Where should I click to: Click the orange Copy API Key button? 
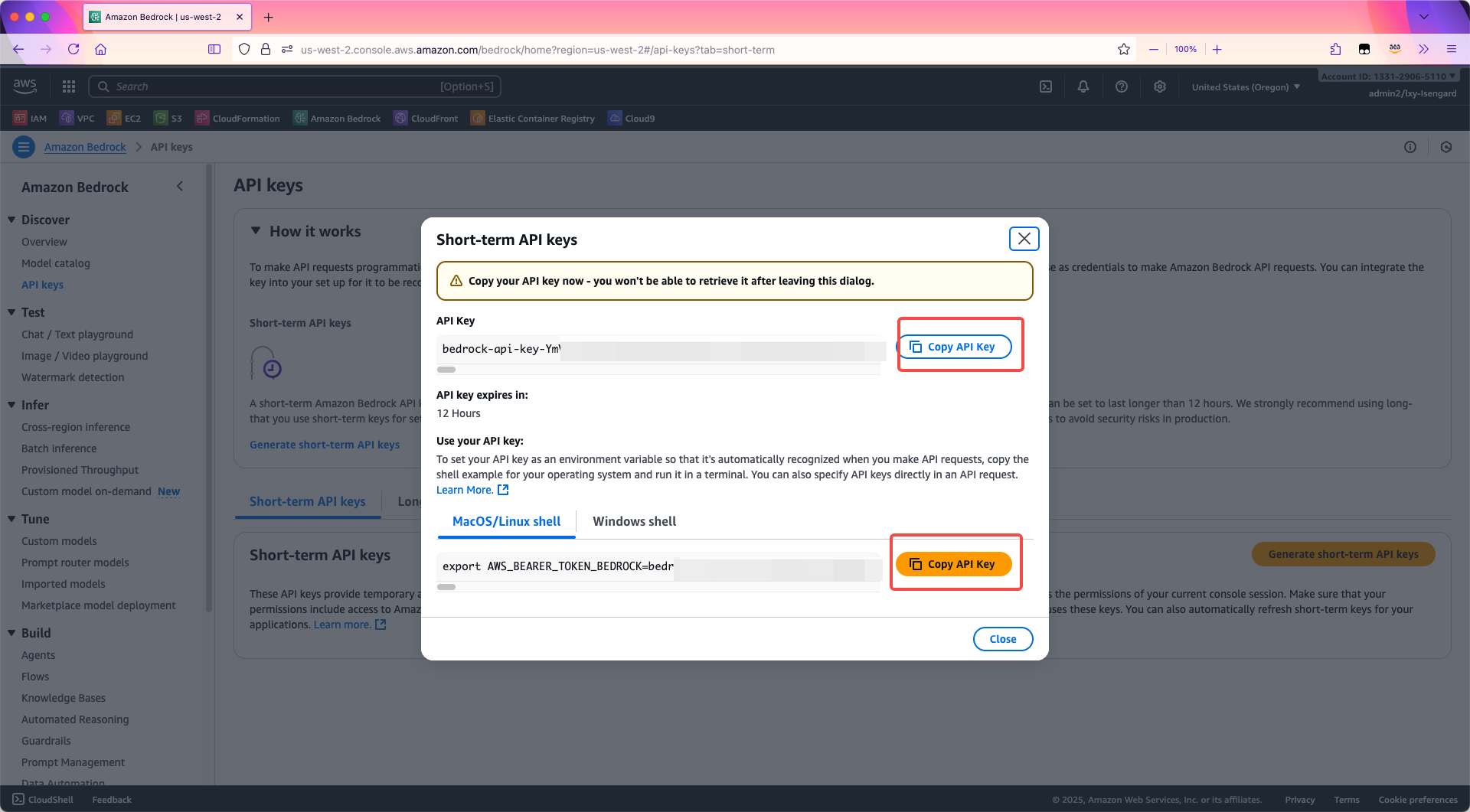point(953,564)
